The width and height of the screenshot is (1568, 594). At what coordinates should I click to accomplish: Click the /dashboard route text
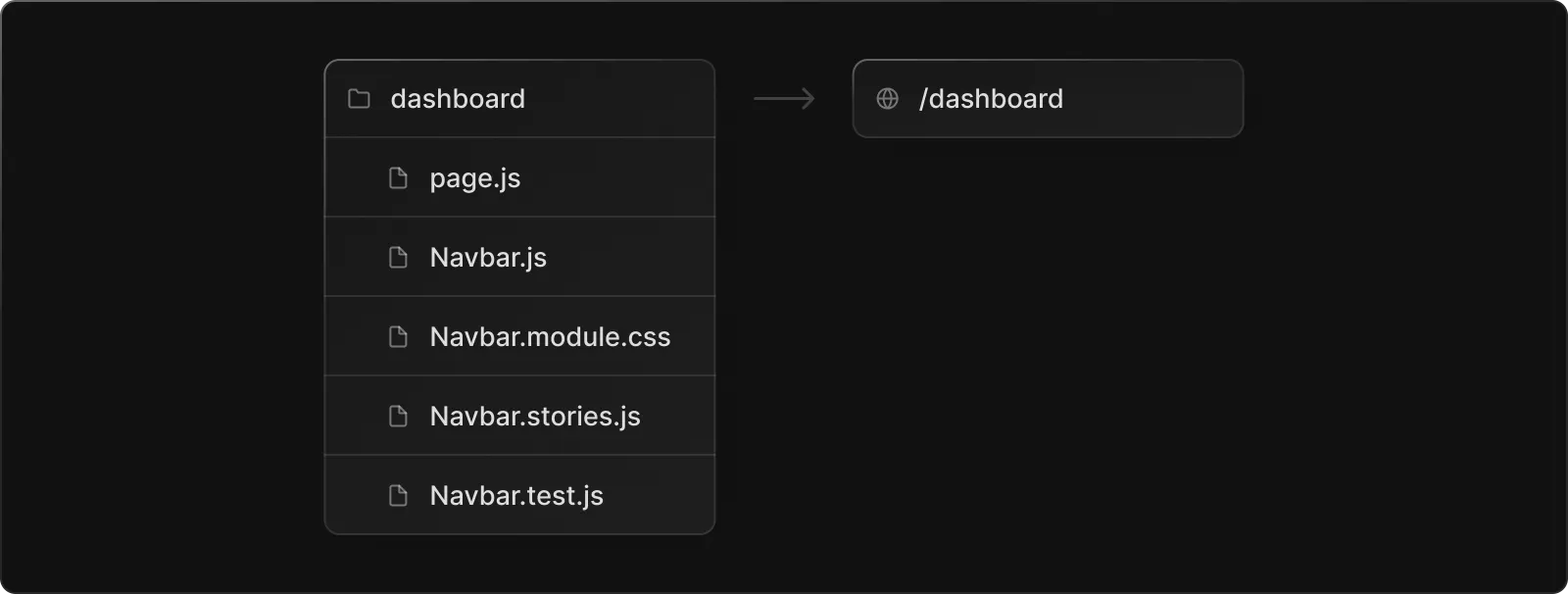[x=992, y=99]
